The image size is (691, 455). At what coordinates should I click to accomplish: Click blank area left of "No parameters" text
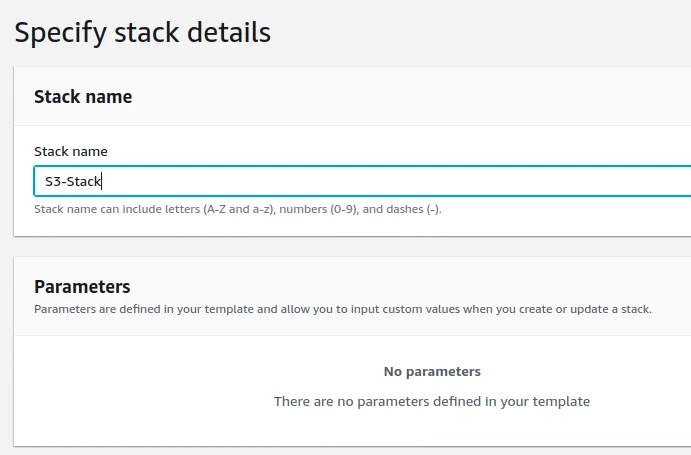click(x=200, y=371)
